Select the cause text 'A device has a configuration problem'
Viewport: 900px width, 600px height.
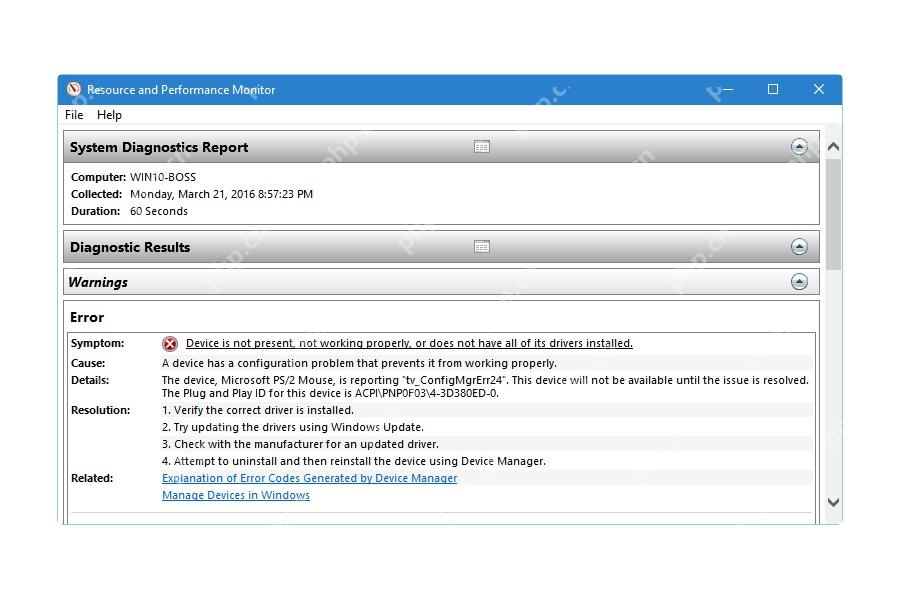(x=359, y=363)
